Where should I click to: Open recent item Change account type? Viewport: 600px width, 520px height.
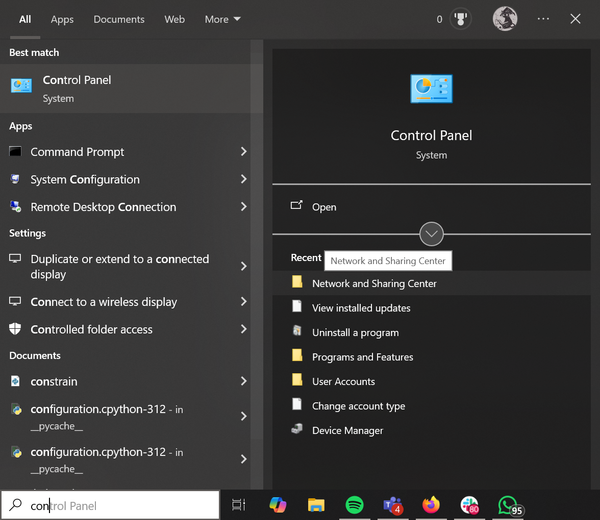pos(431,406)
